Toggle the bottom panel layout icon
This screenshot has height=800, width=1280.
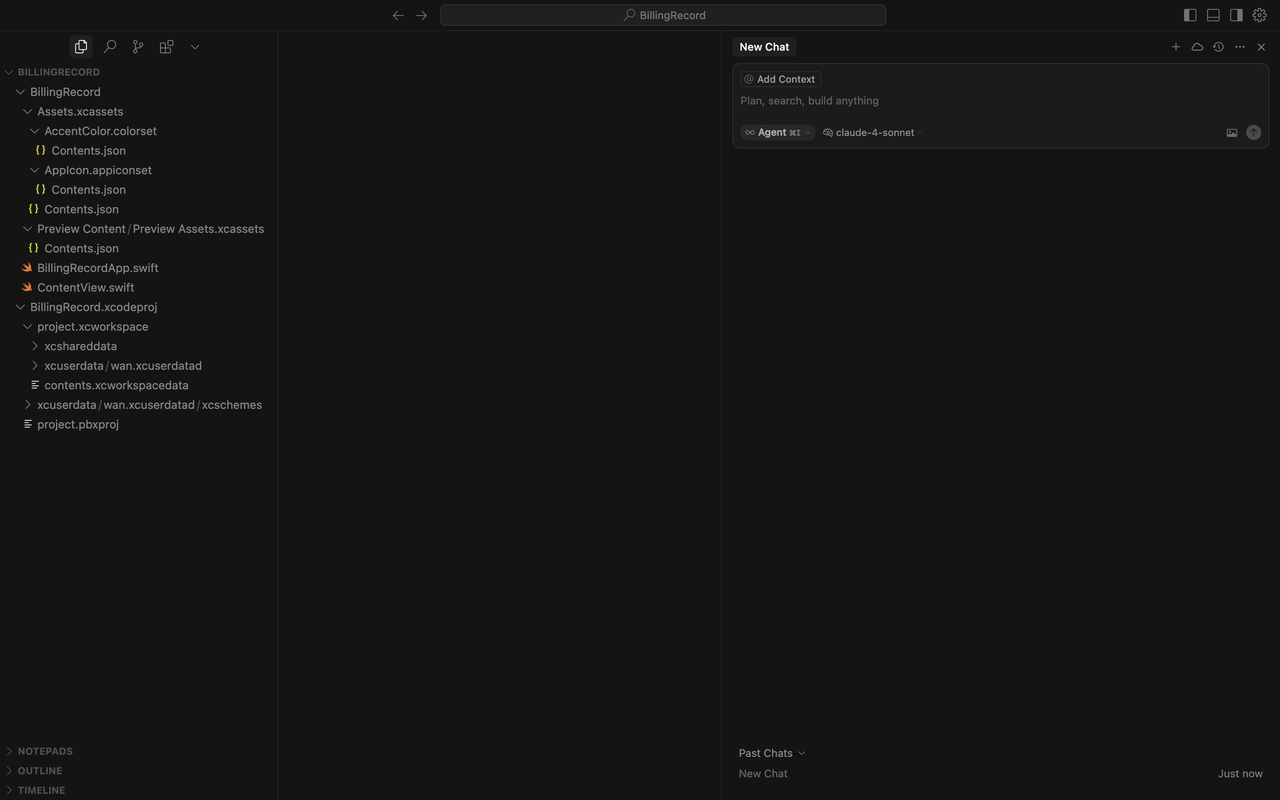[x=1213, y=15]
